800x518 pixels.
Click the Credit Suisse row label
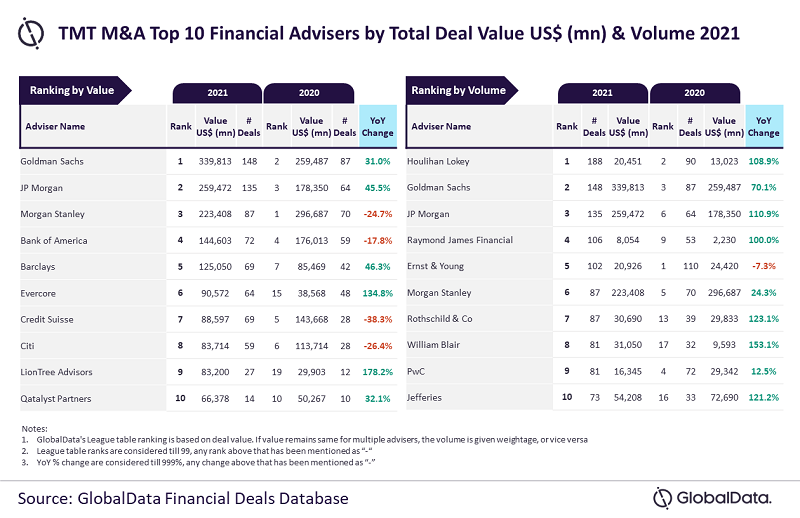click(x=49, y=319)
